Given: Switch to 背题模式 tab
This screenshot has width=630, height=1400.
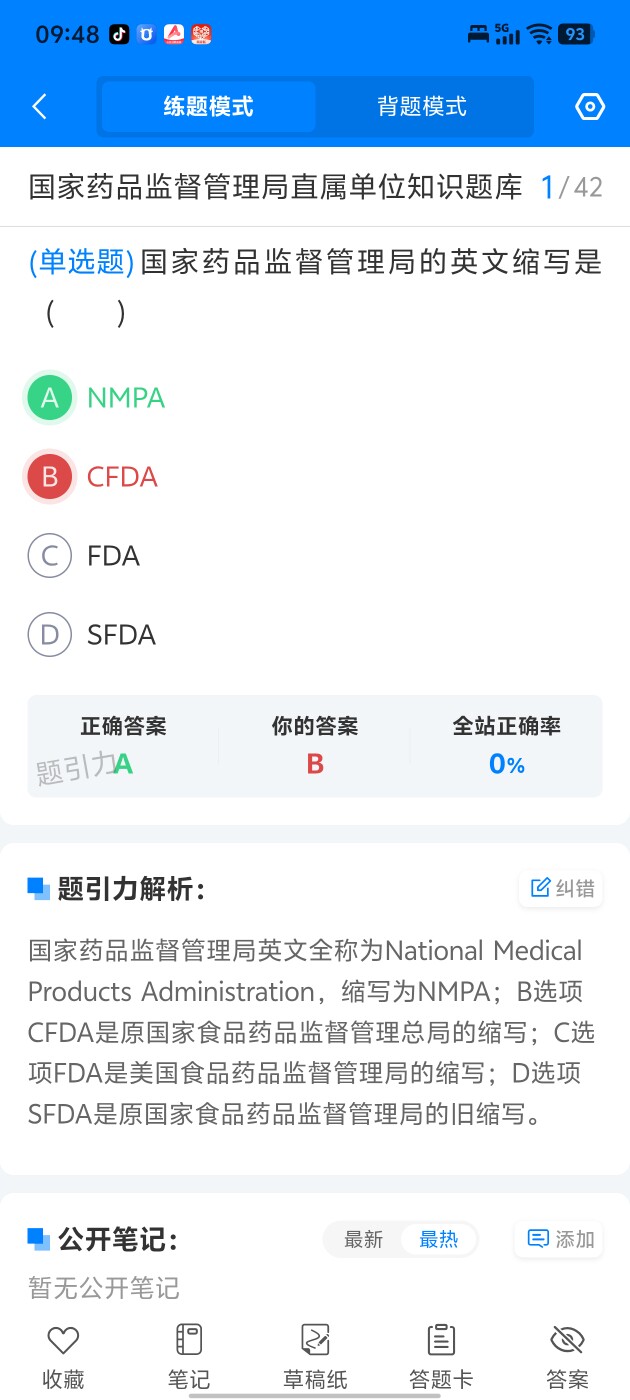Looking at the screenshot, I should tap(422, 107).
